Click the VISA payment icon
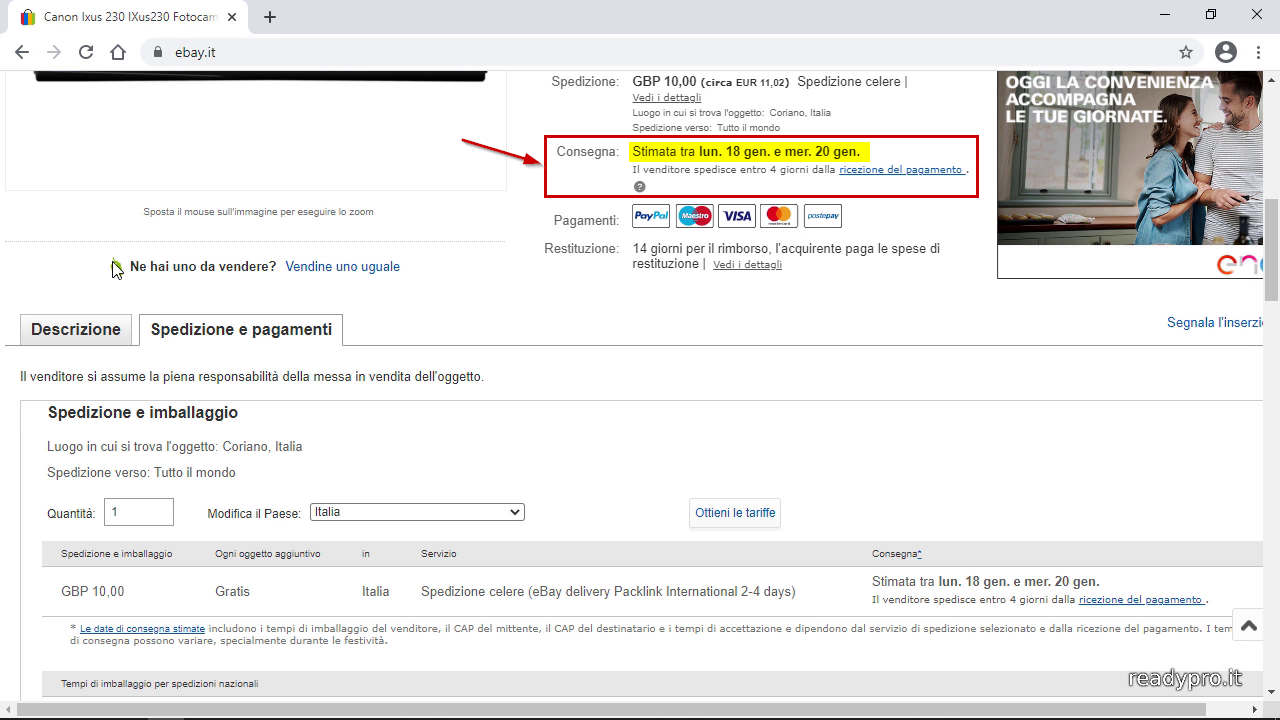 (737, 216)
